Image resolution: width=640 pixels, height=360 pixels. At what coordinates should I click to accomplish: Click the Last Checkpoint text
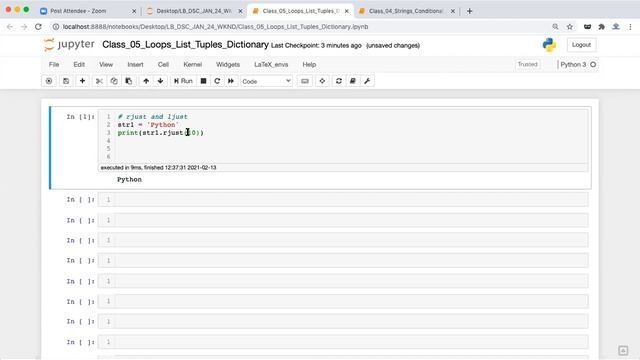coord(316,46)
